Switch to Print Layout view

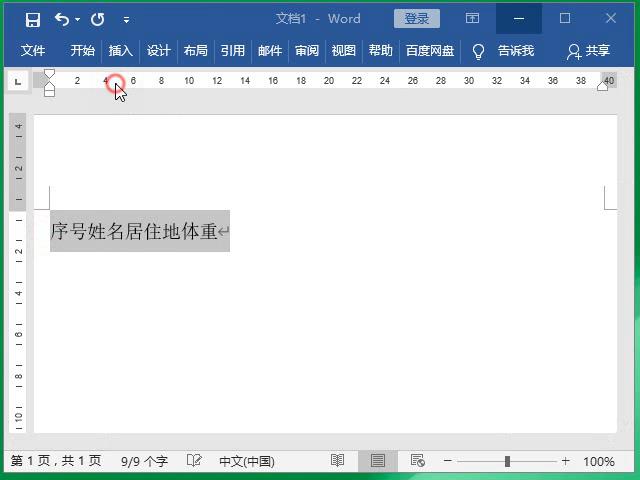pos(378,461)
